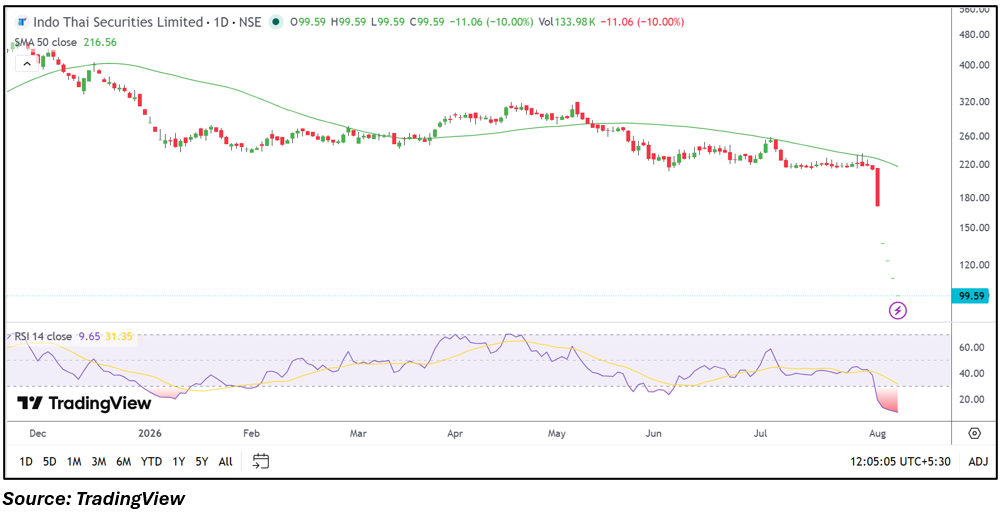Open the date range calendar icon
The height and width of the screenshot is (516, 1000).
tap(261, 461)
